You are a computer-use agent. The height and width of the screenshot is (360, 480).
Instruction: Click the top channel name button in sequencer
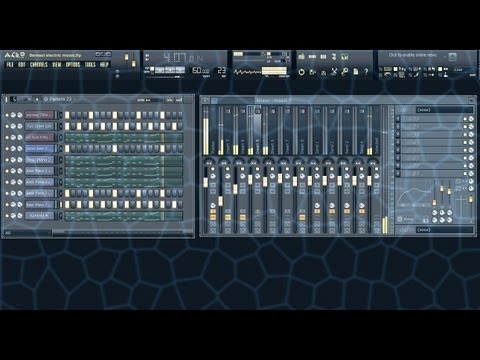pos(39,115)
